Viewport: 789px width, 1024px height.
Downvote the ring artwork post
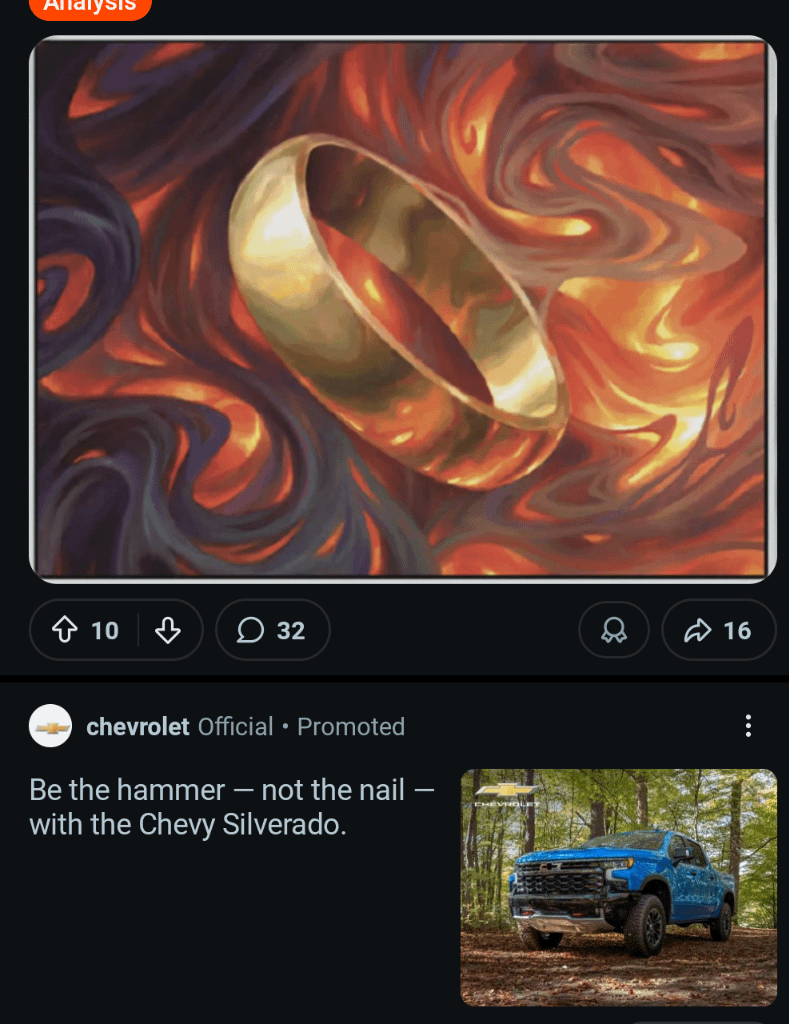pyautogui.click(x=168, y=630)
